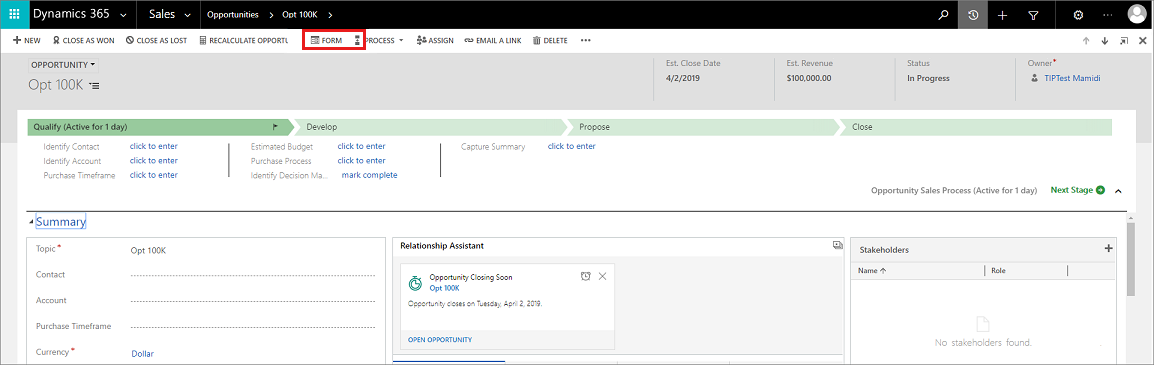Sort stakeholders by Name column
The height and width of the screenshot is (365, 1154).
[x=872, y=270]
